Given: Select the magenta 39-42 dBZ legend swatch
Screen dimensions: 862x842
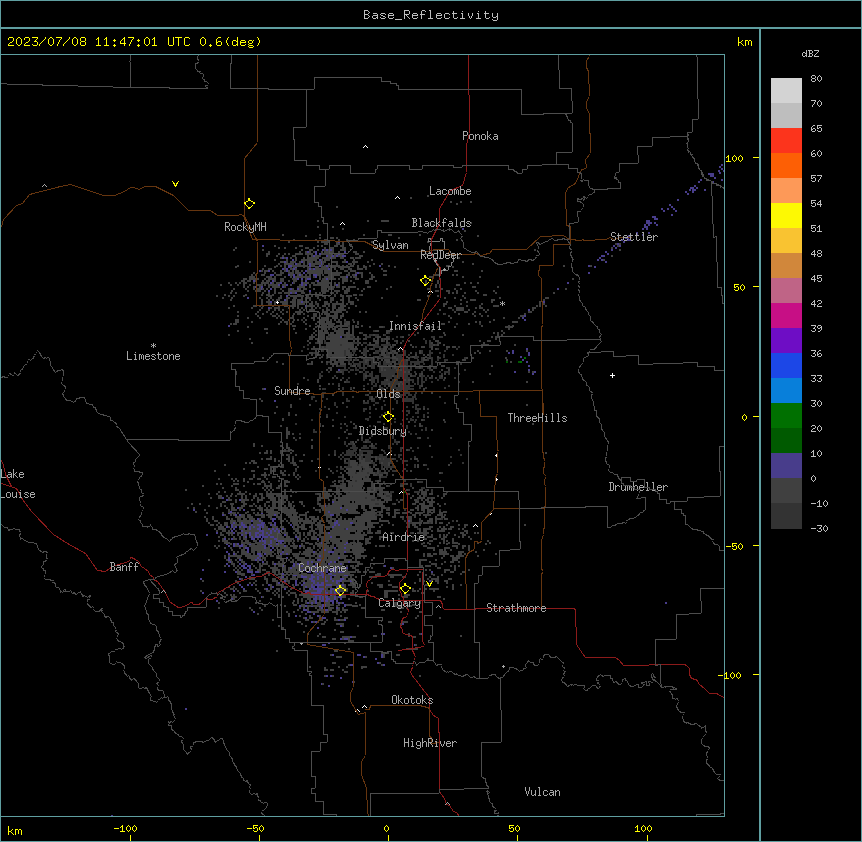Looking at the screenshot, I should pos(786,315).
